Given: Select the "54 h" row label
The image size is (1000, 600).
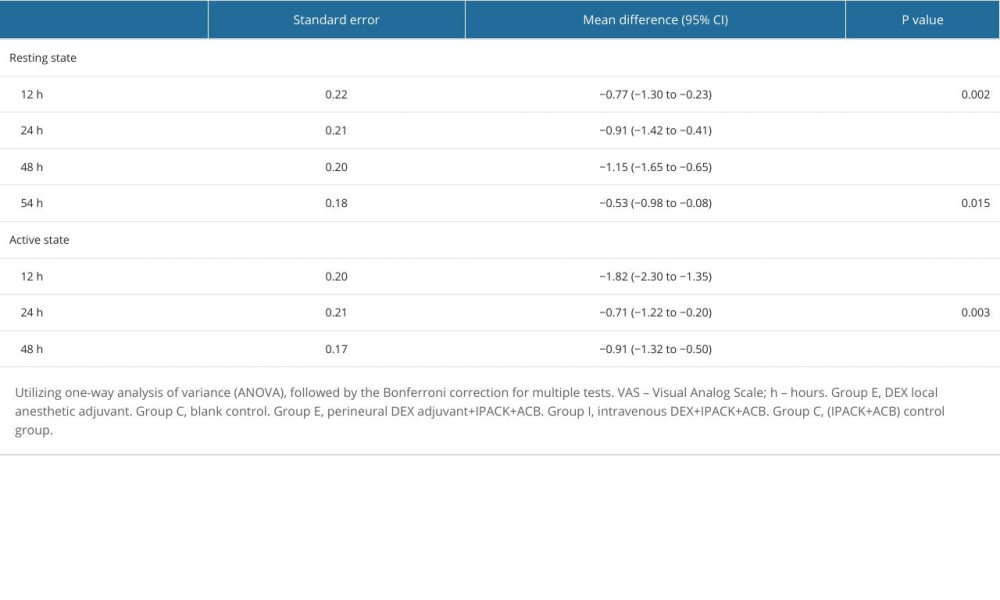Looking at the screenshot, I should [x=32, y=203].
